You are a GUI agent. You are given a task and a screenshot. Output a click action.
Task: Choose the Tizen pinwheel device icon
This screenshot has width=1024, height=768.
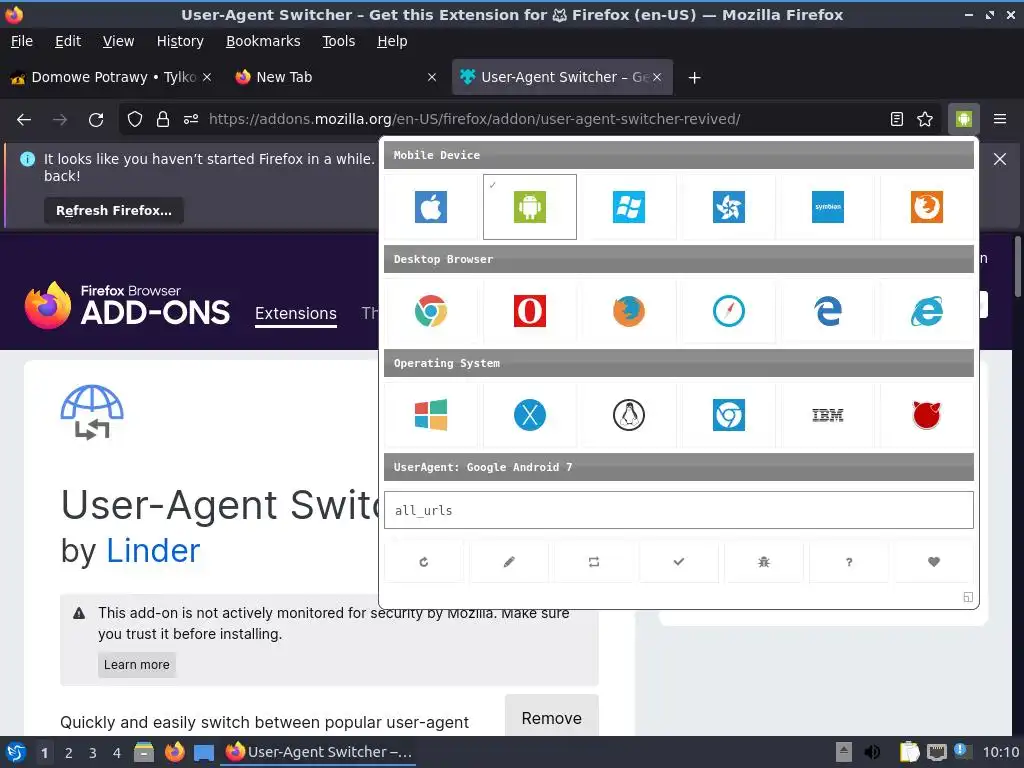pyautogui.click(x=729, y=207)
